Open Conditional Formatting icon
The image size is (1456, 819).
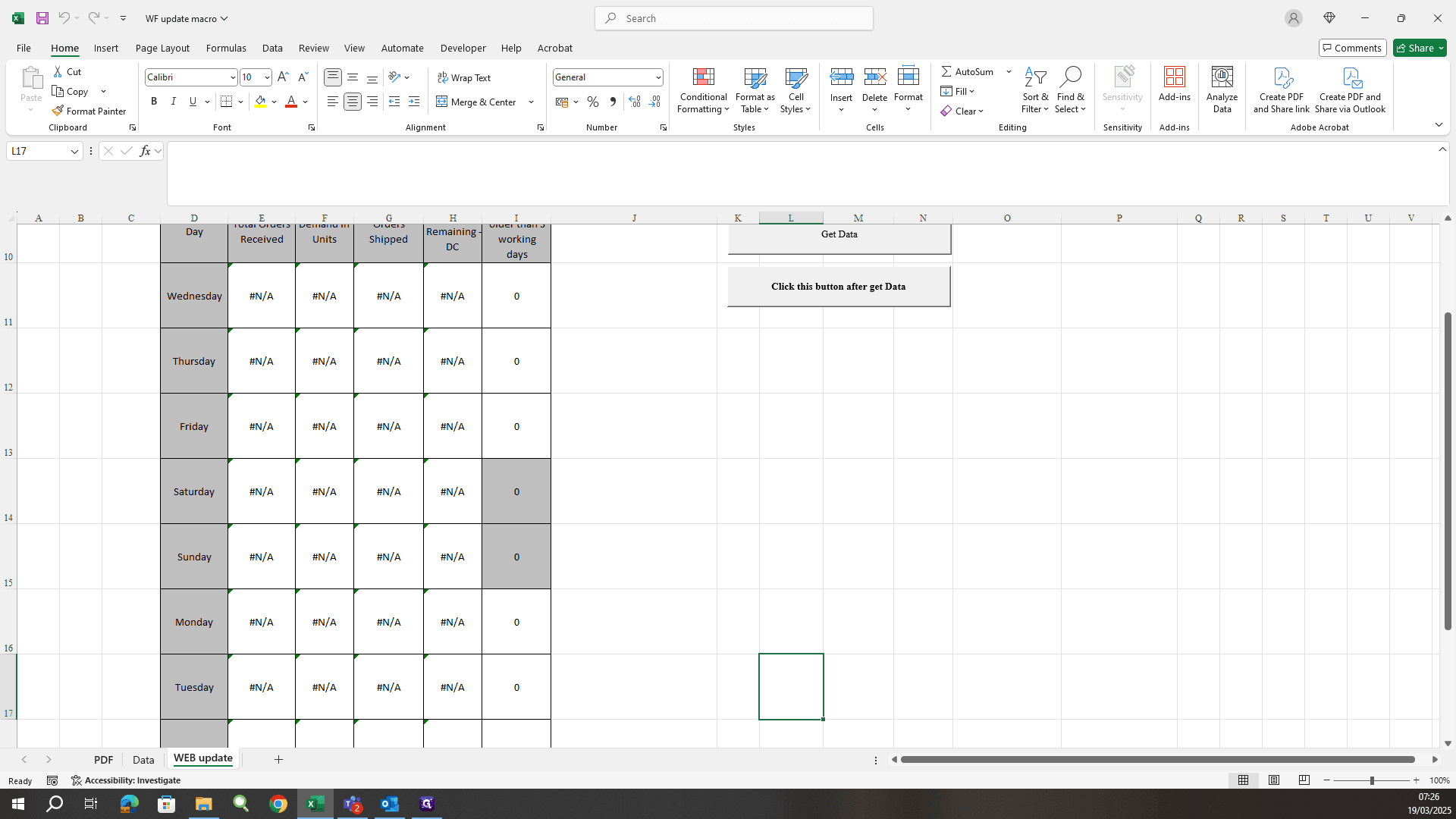click(703, 77)
